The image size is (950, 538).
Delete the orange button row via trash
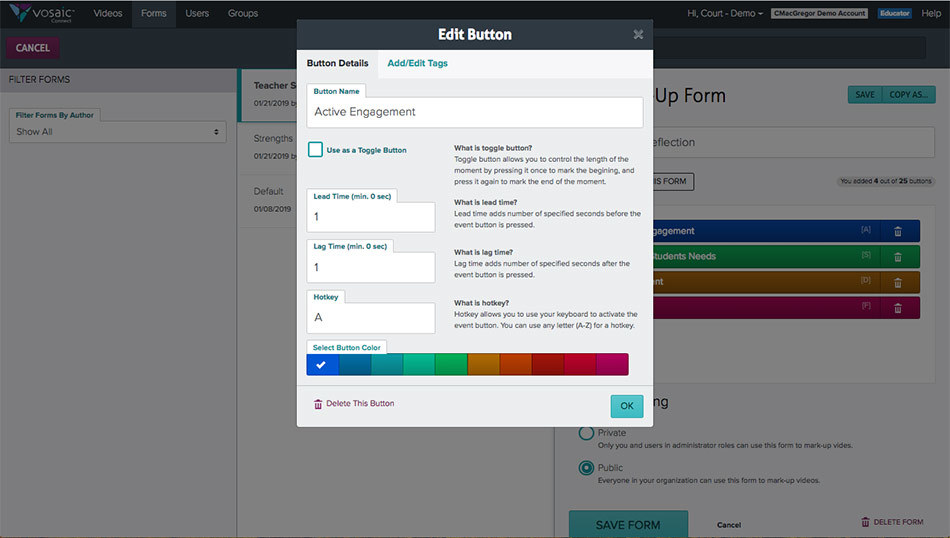pos(898,283)
